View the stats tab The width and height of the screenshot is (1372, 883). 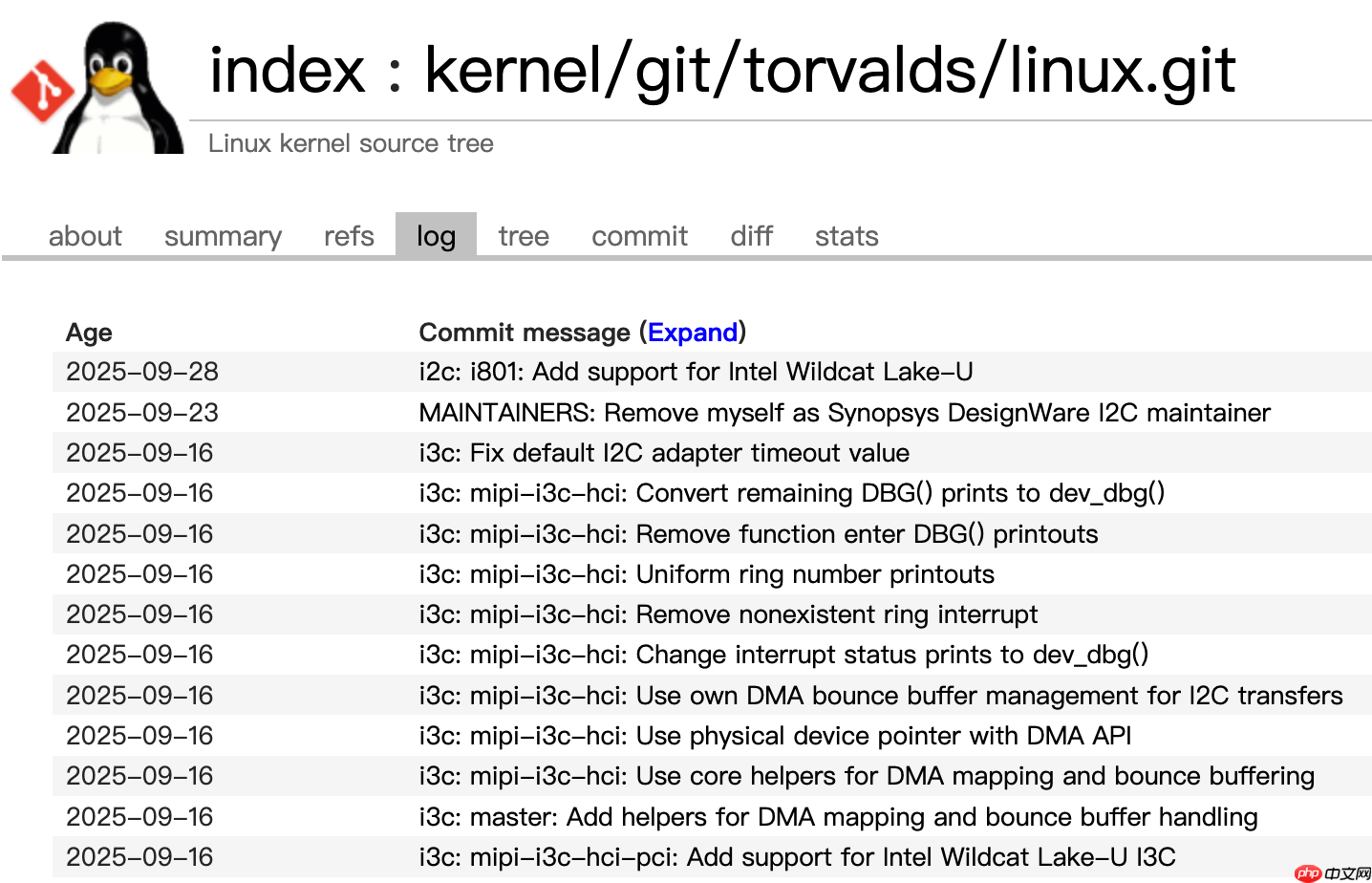pos(847,236)
